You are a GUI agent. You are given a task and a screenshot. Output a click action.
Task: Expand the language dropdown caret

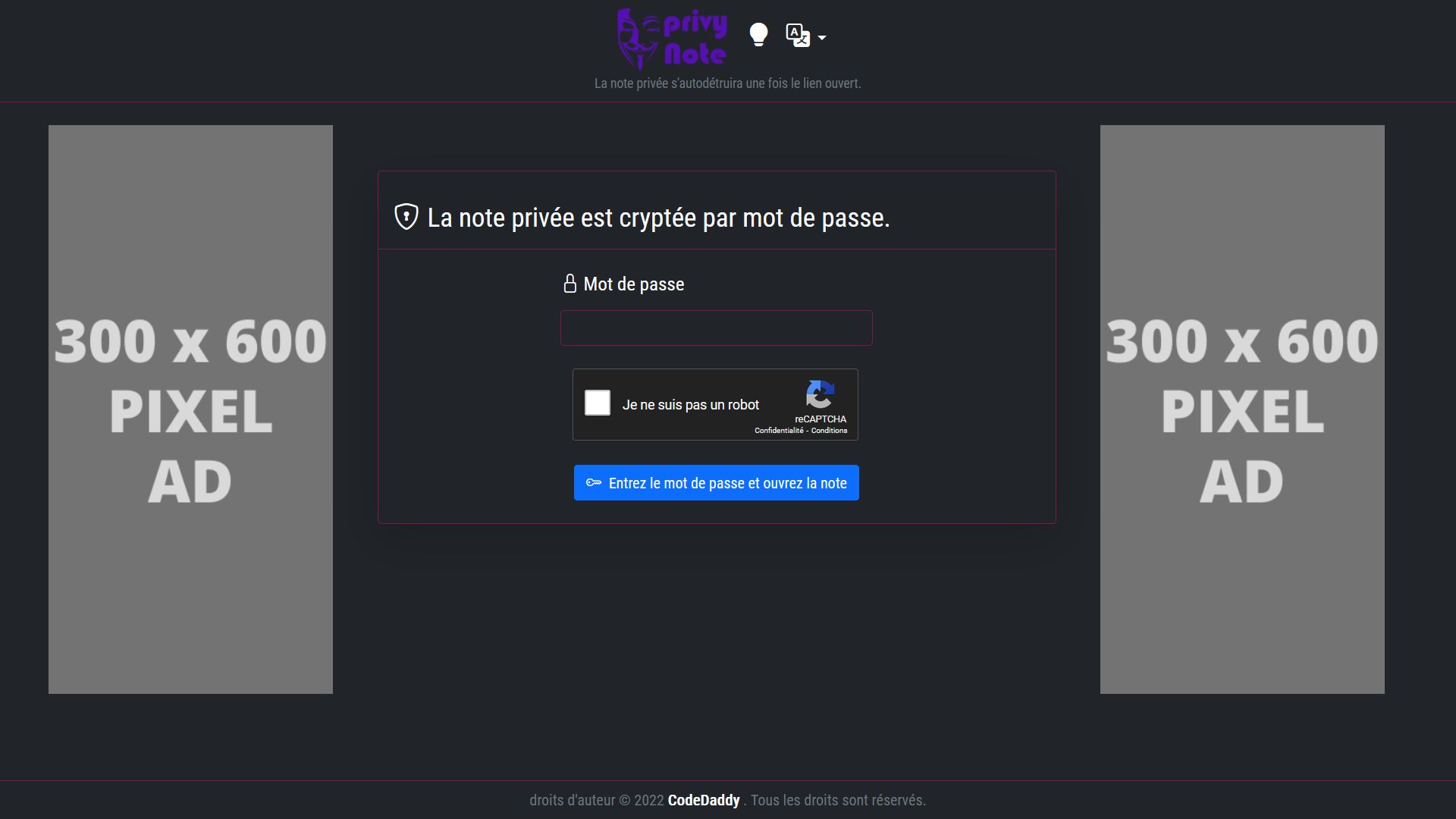point(822,37)
